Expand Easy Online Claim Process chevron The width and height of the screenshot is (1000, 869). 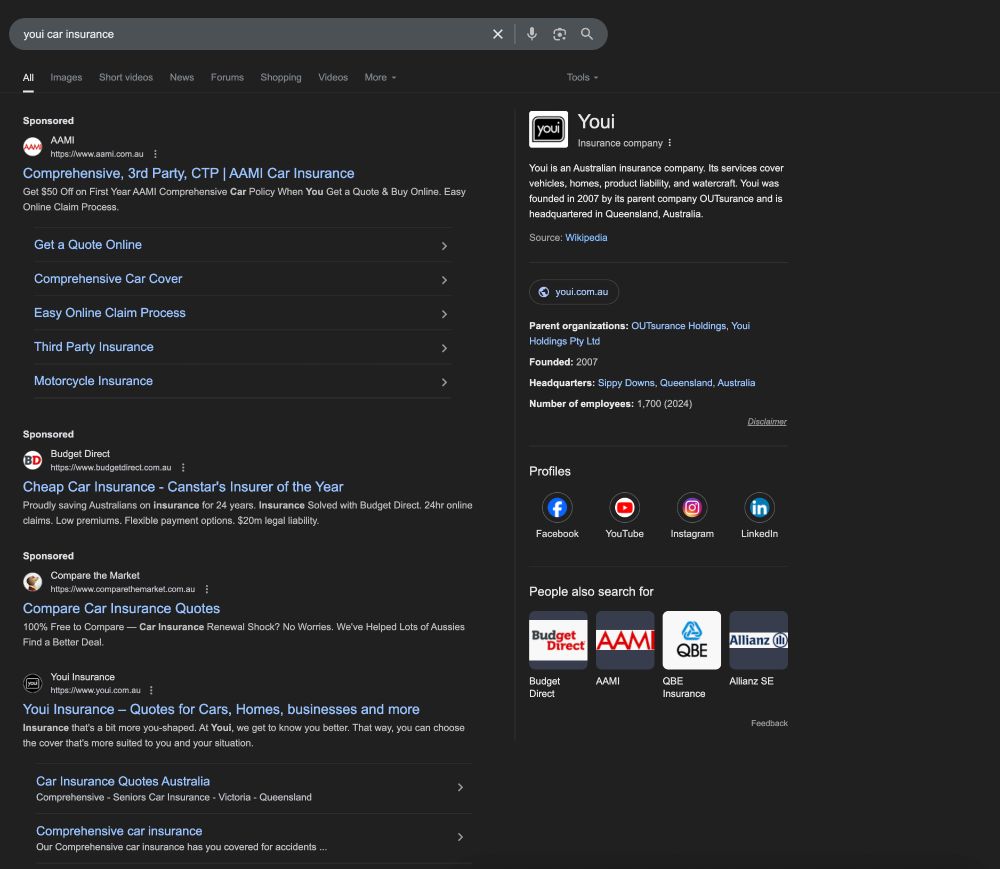pos(445,314)
